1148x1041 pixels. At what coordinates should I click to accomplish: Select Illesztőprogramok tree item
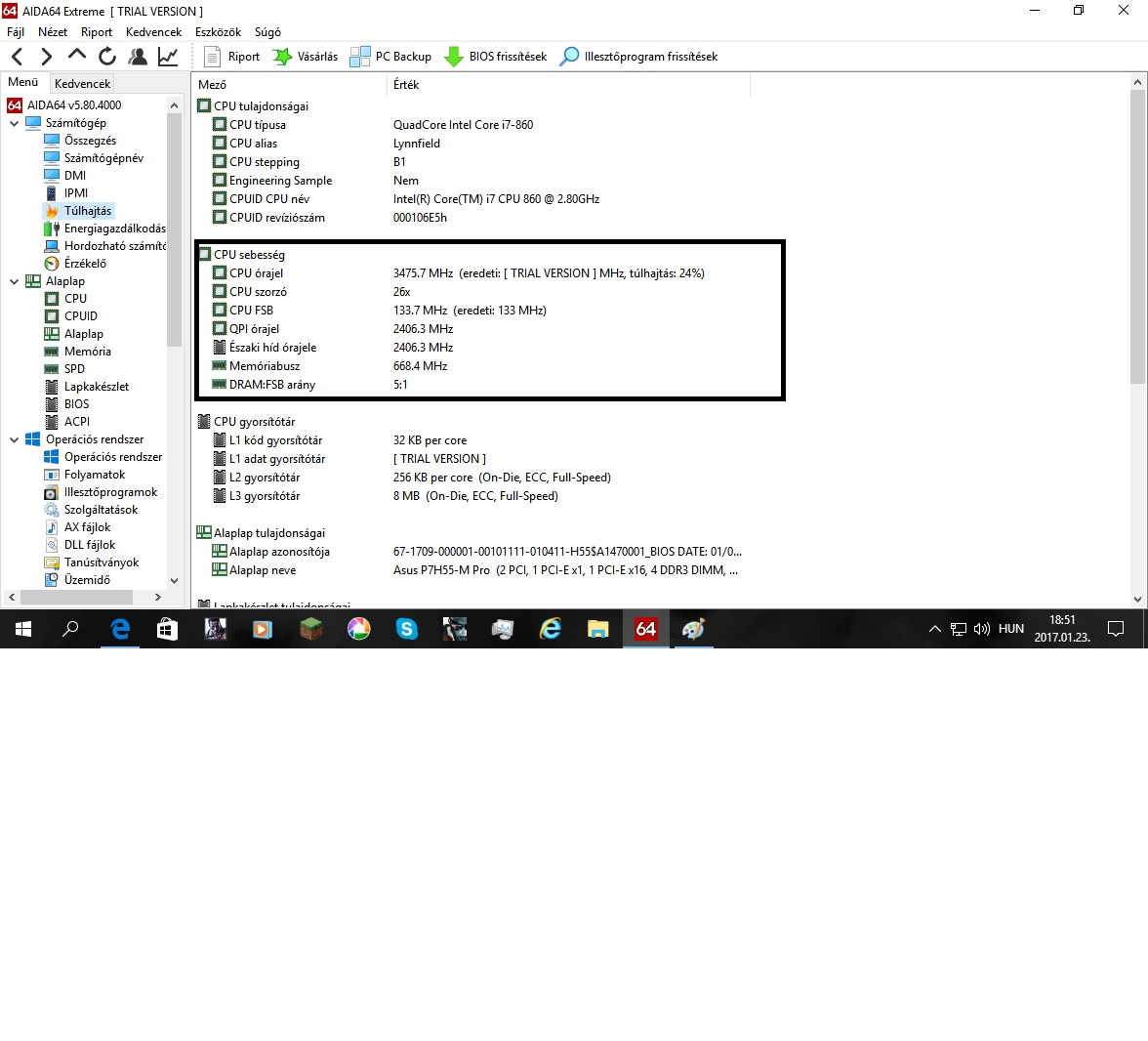(110, 492)
